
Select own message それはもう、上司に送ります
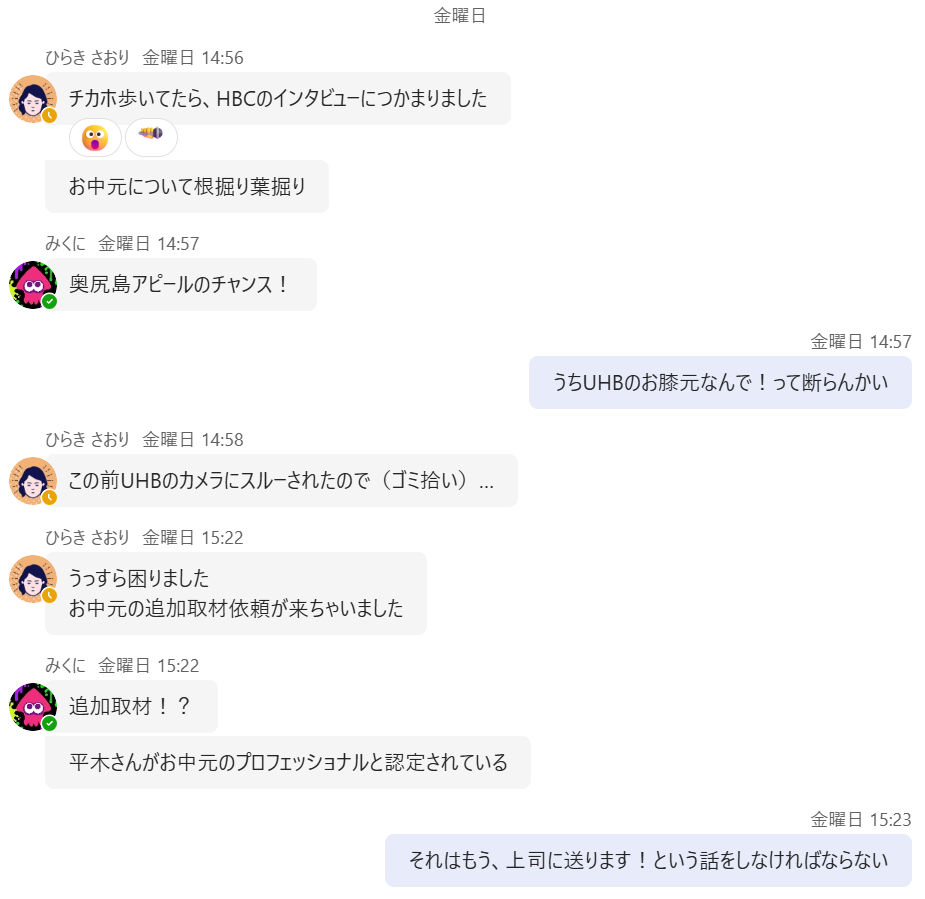(648, 860)
